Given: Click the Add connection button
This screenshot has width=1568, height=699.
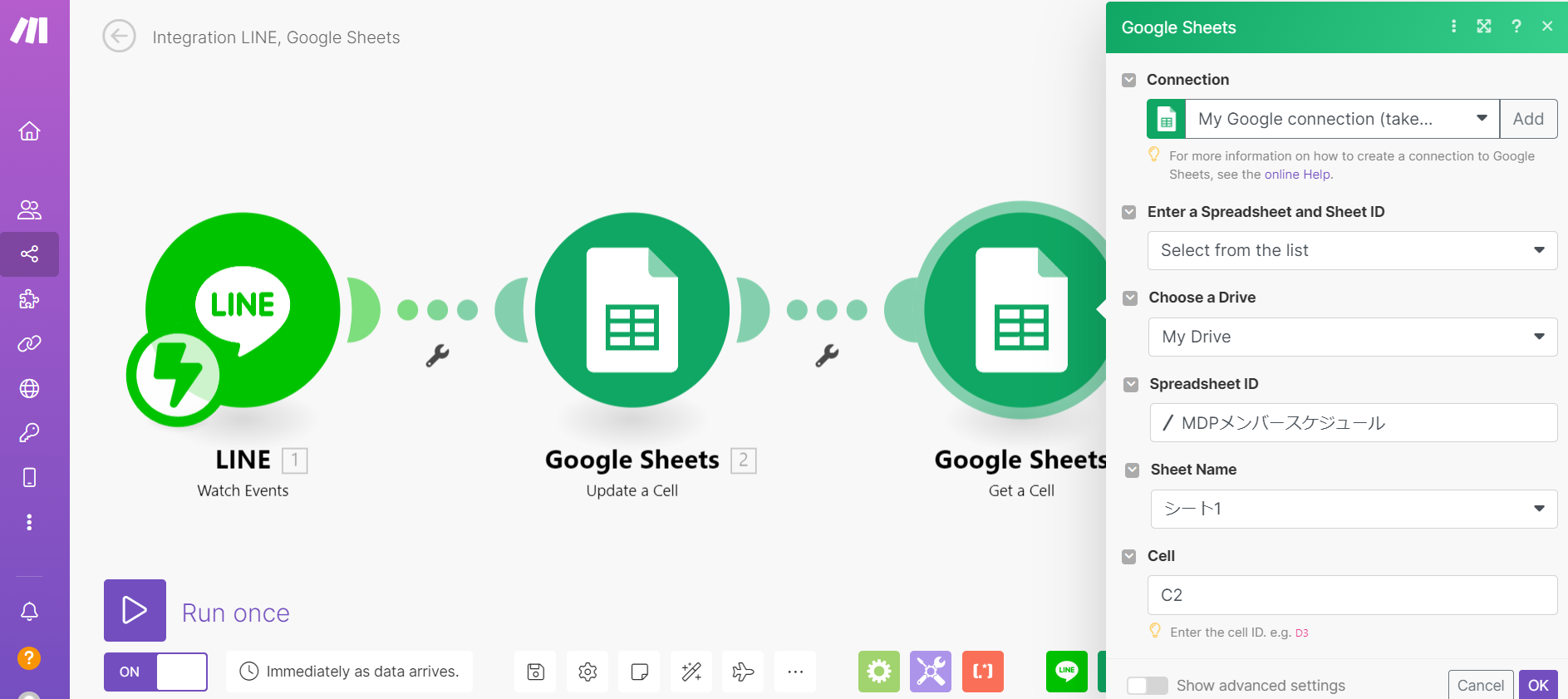Looking at the screenshot, I should 1528,119.
